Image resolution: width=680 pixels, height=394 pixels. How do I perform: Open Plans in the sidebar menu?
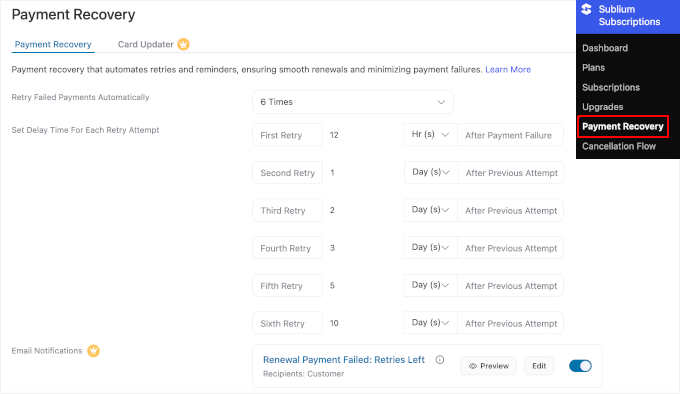point(593,68)
